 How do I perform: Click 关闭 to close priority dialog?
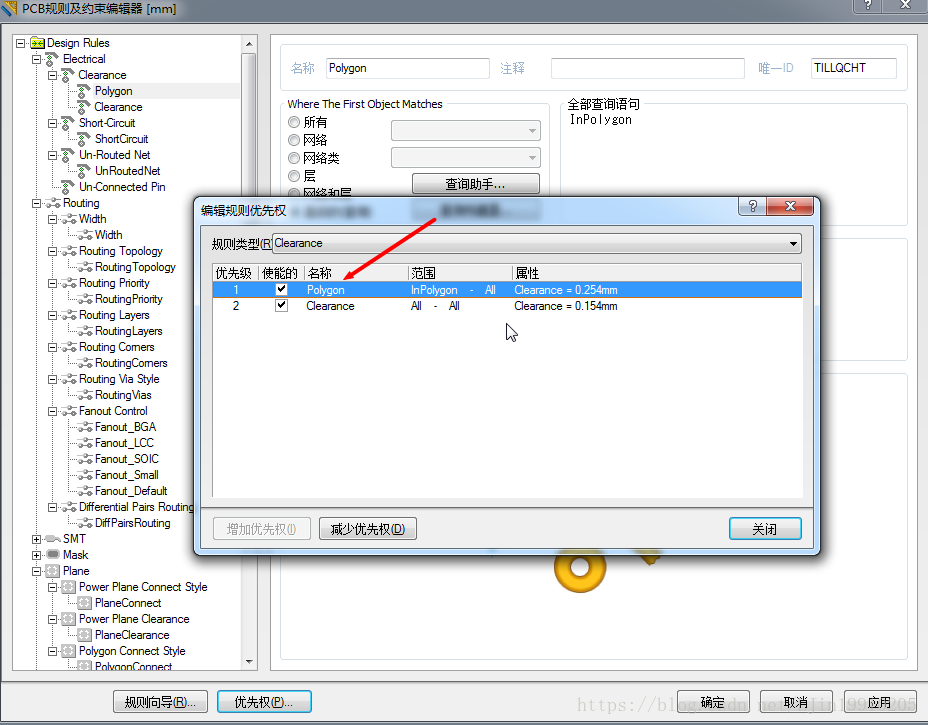click(x=765, y=529)
